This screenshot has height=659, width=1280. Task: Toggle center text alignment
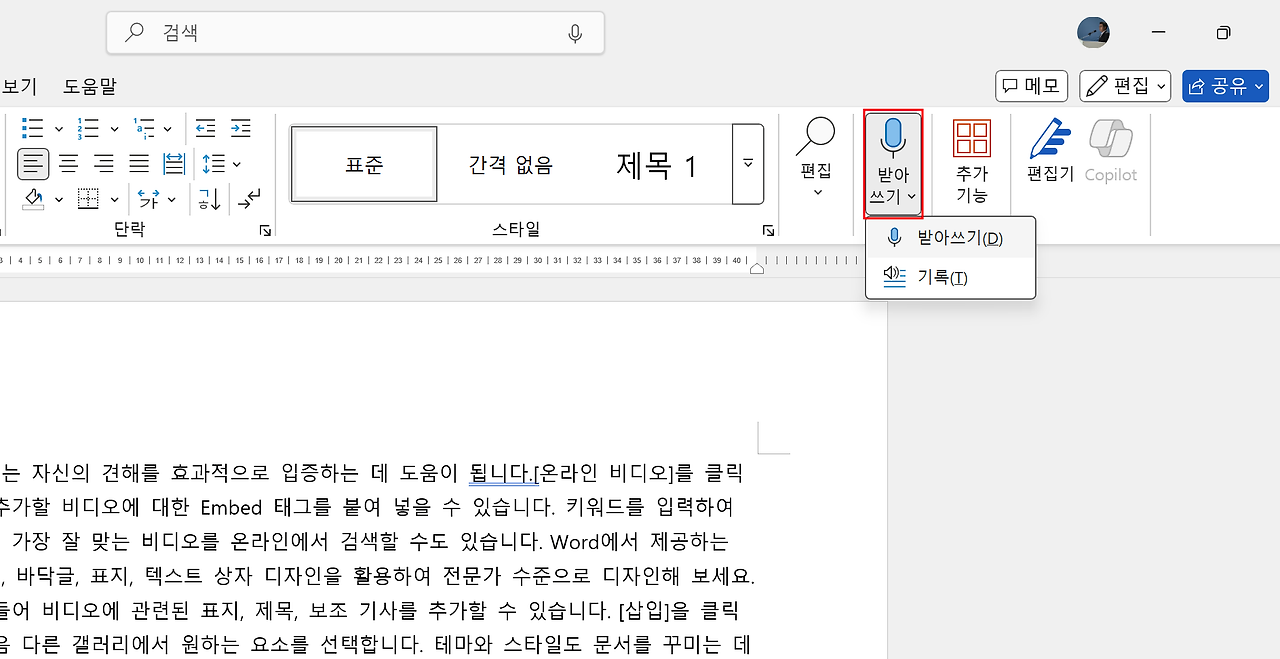(68, 163)
